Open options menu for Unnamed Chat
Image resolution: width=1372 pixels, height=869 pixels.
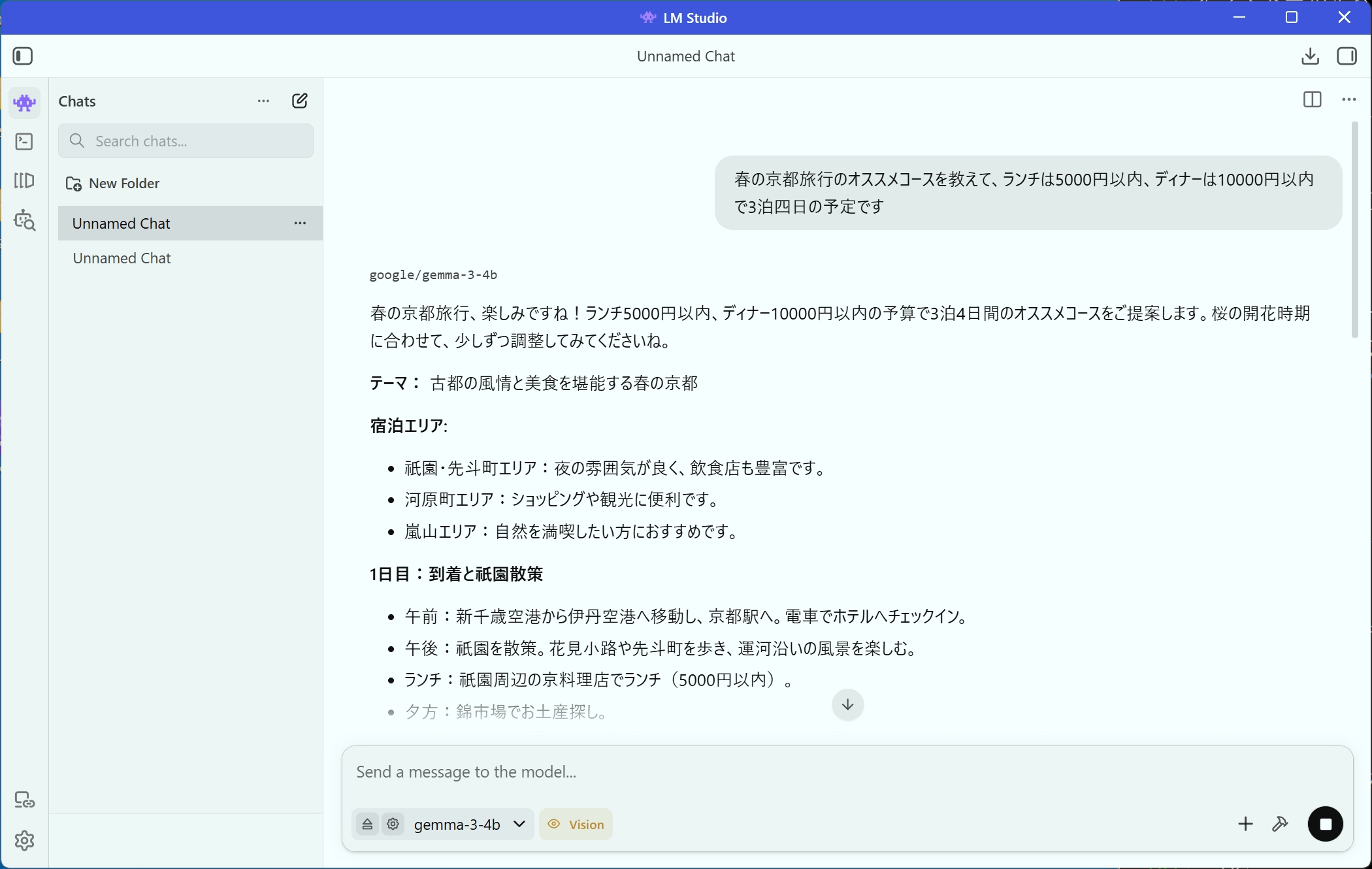tap(300, 223)
